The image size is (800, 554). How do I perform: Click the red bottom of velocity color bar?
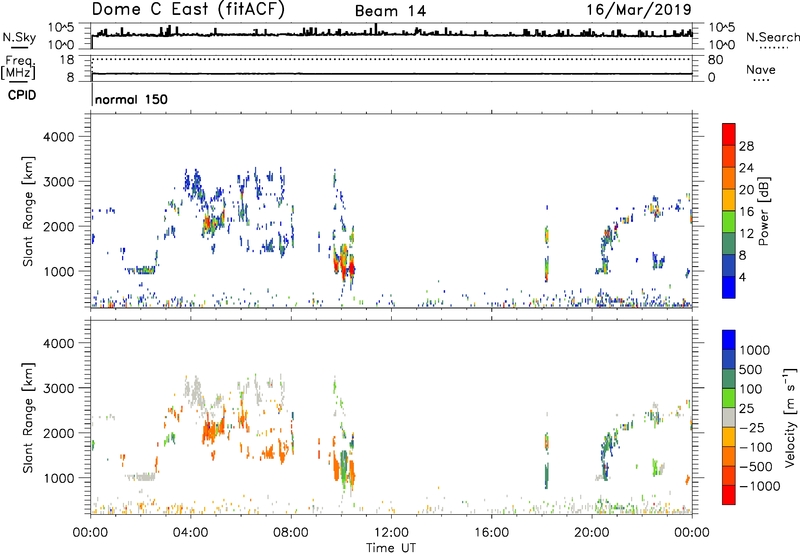729,495
